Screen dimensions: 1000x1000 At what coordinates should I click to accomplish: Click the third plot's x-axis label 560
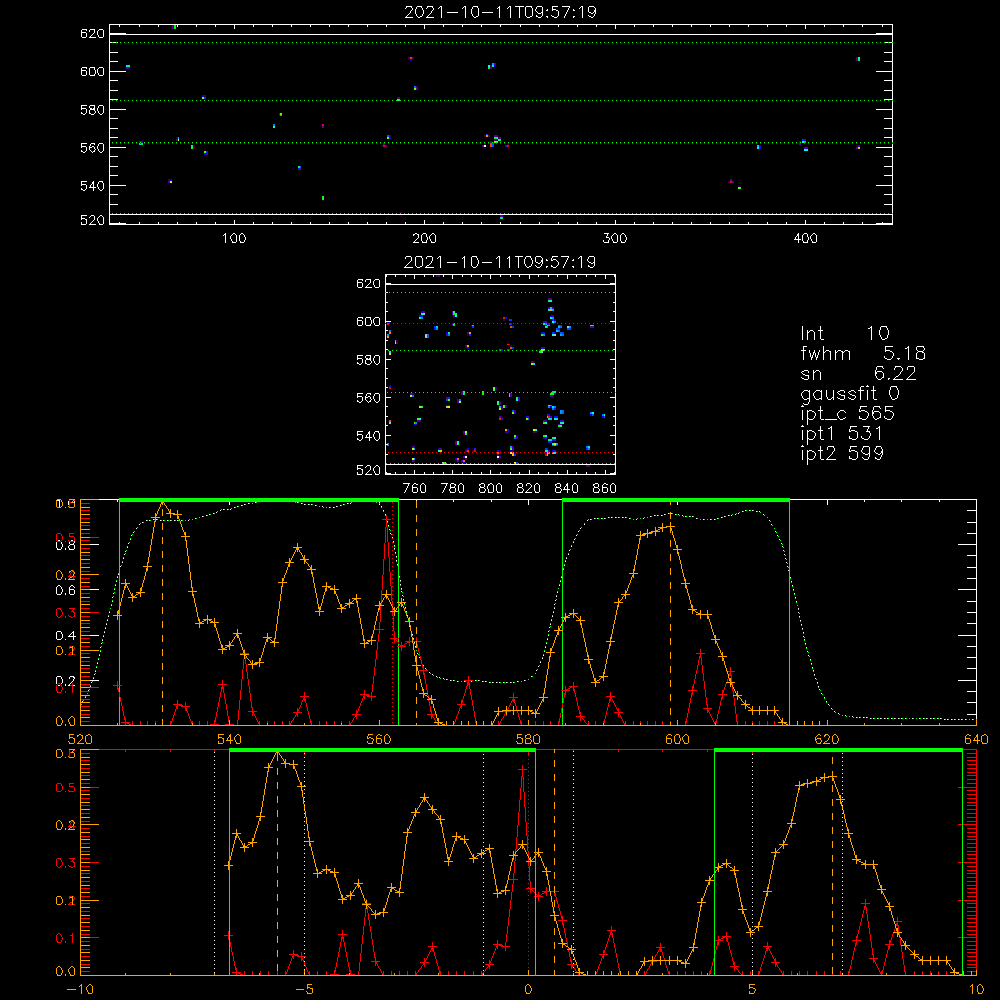(x=379, y=739)
